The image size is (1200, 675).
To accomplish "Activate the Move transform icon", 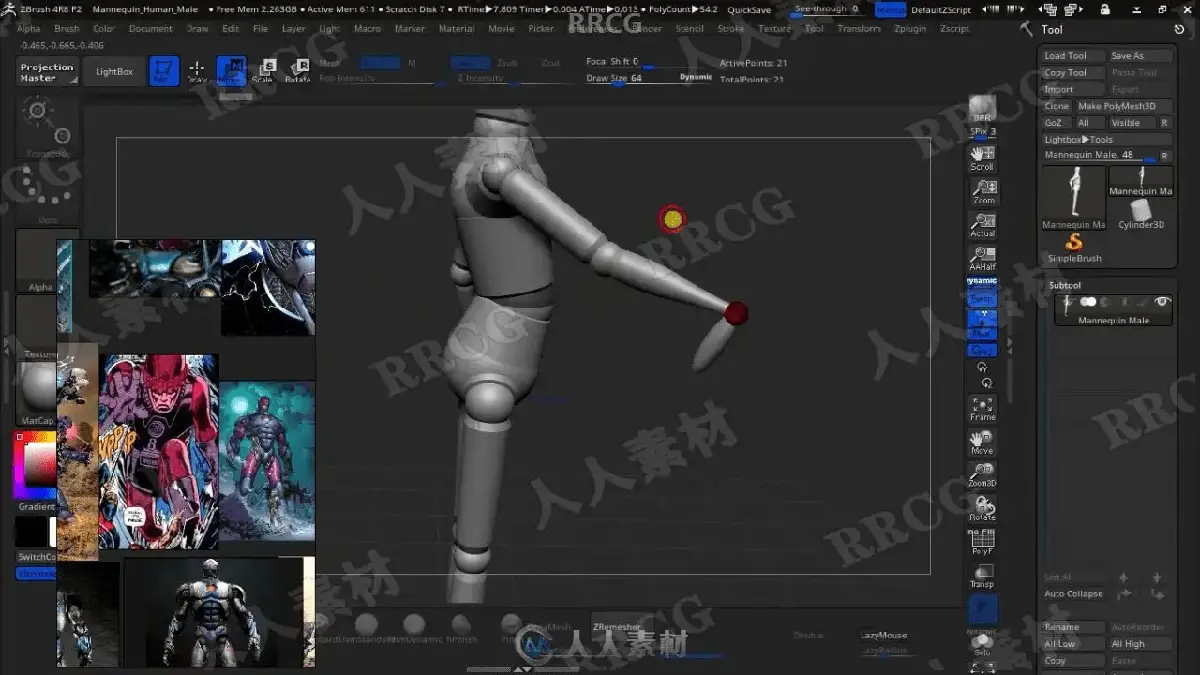I will pos(232,70).
